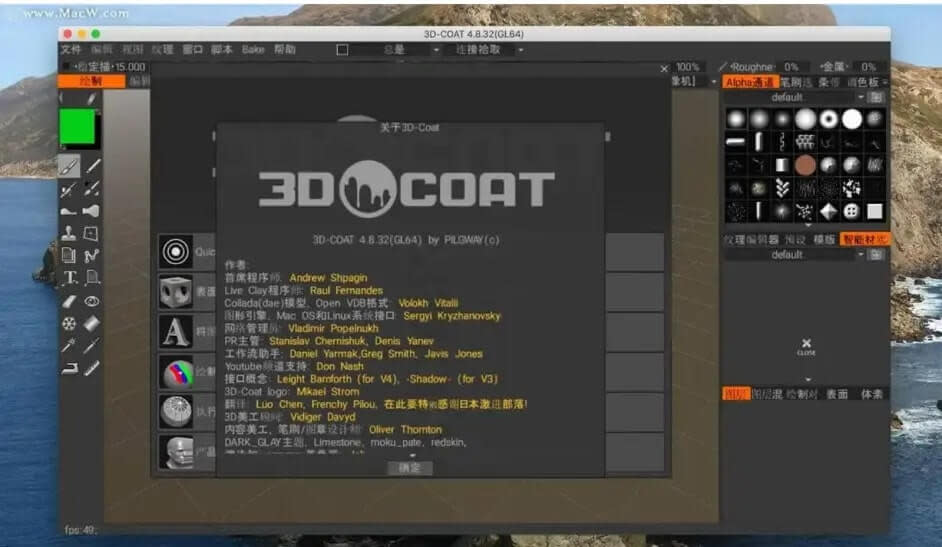Viewport: 942px width, 547px height.
Task: Choose the wireframe sphere mesh option
Action: 175,412
